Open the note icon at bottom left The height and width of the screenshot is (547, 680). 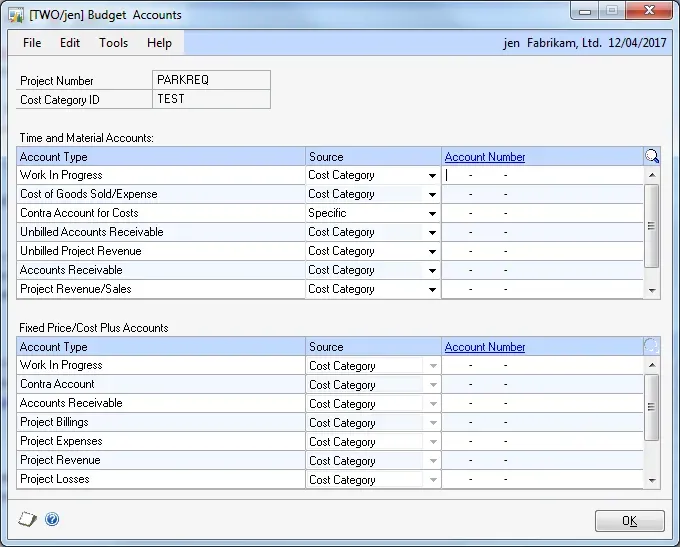28,519
